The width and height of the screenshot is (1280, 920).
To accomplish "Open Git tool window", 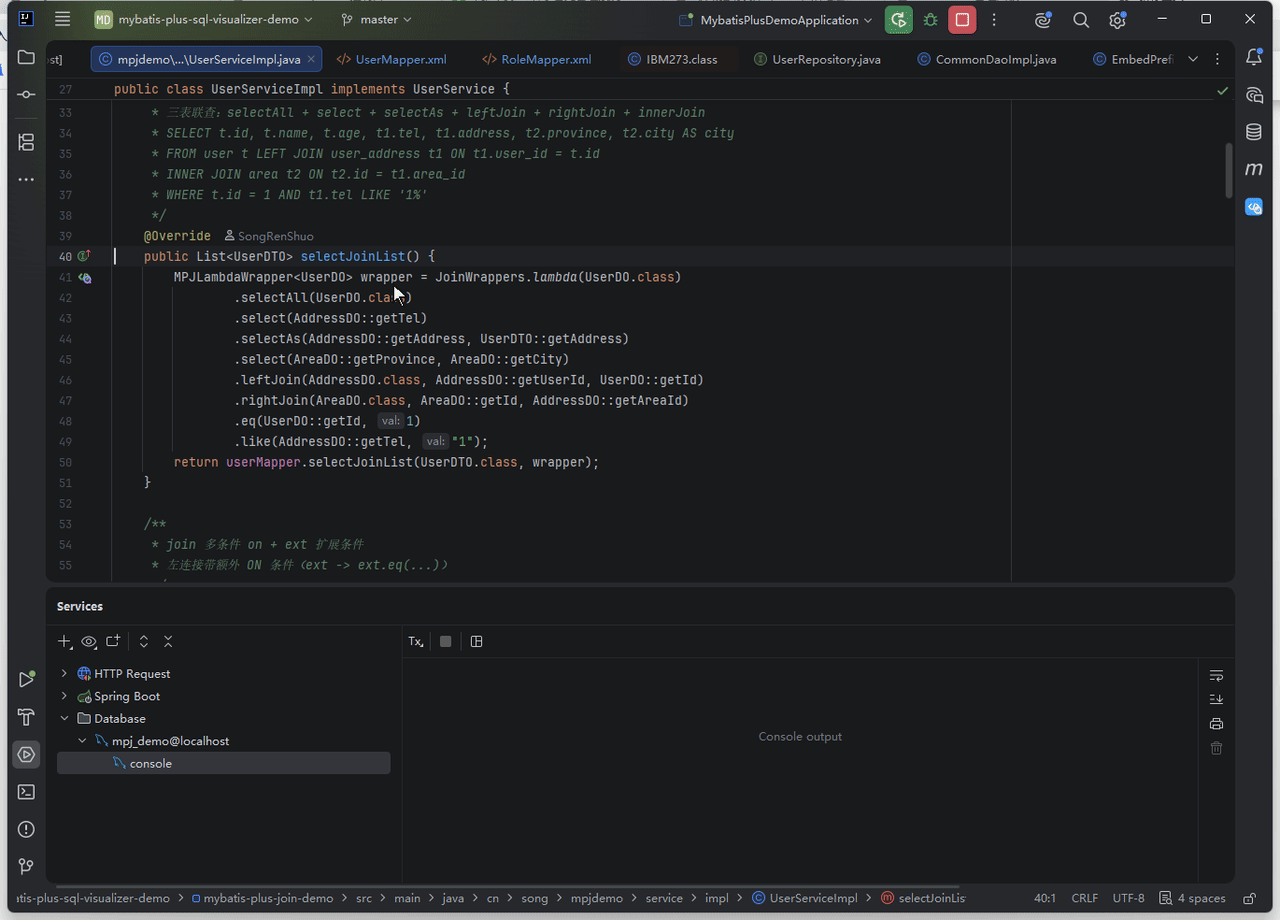I will [x=26, y=866].
